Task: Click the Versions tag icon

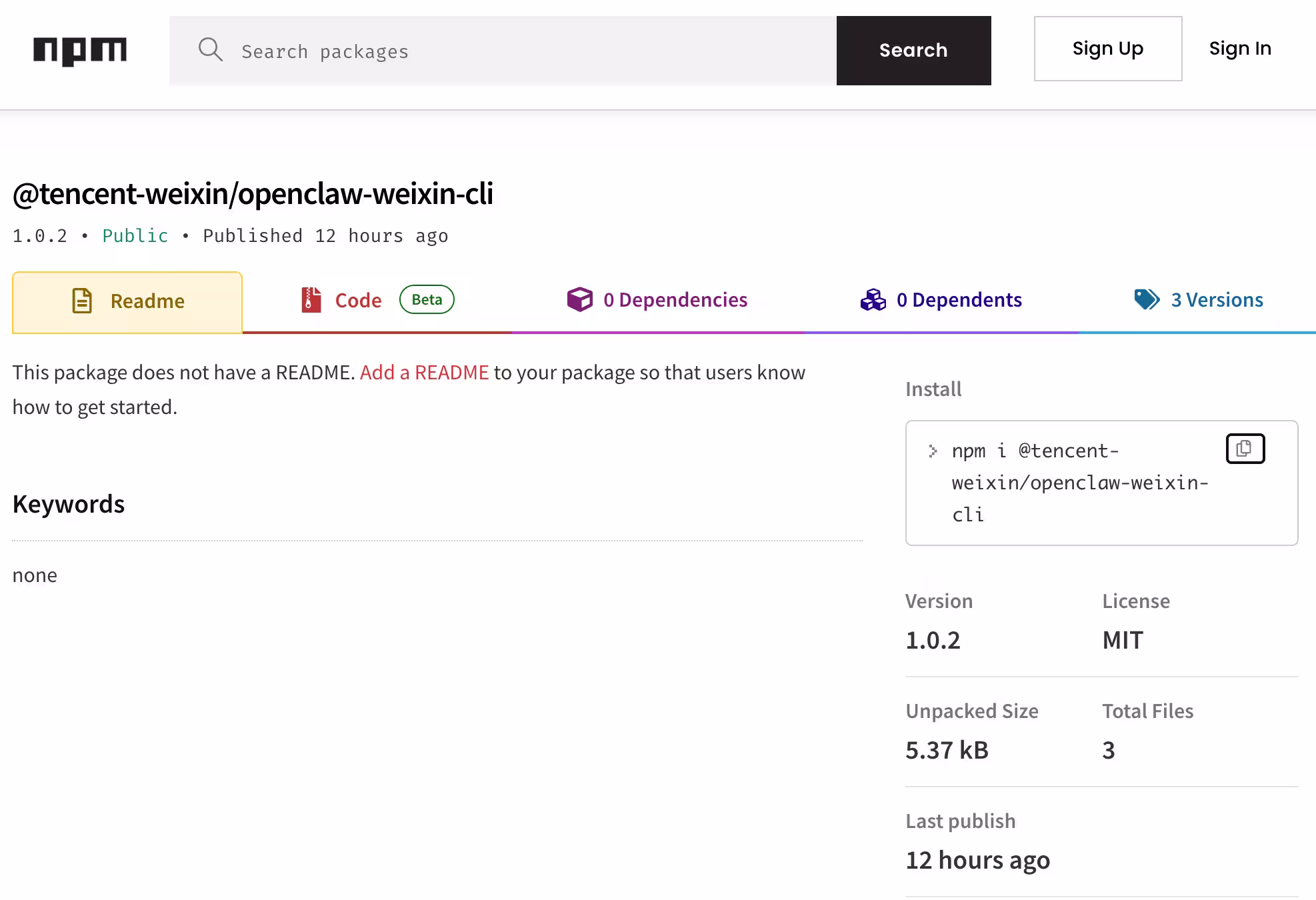Action: pyautogui.click(x=1145, y=299)
